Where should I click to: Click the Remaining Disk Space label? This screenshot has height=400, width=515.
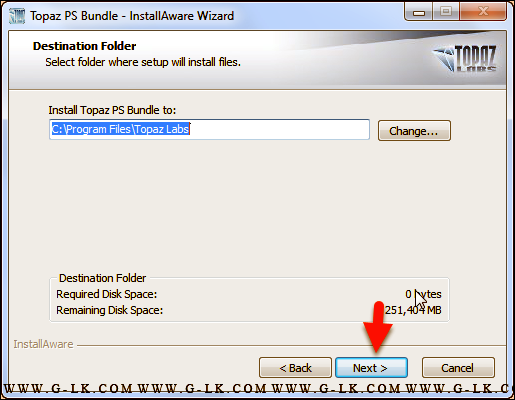[109, 310]
